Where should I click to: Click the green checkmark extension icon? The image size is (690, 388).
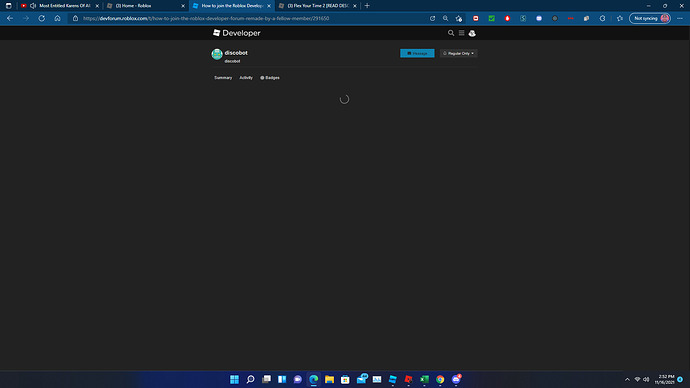click(x=492, y=18)
